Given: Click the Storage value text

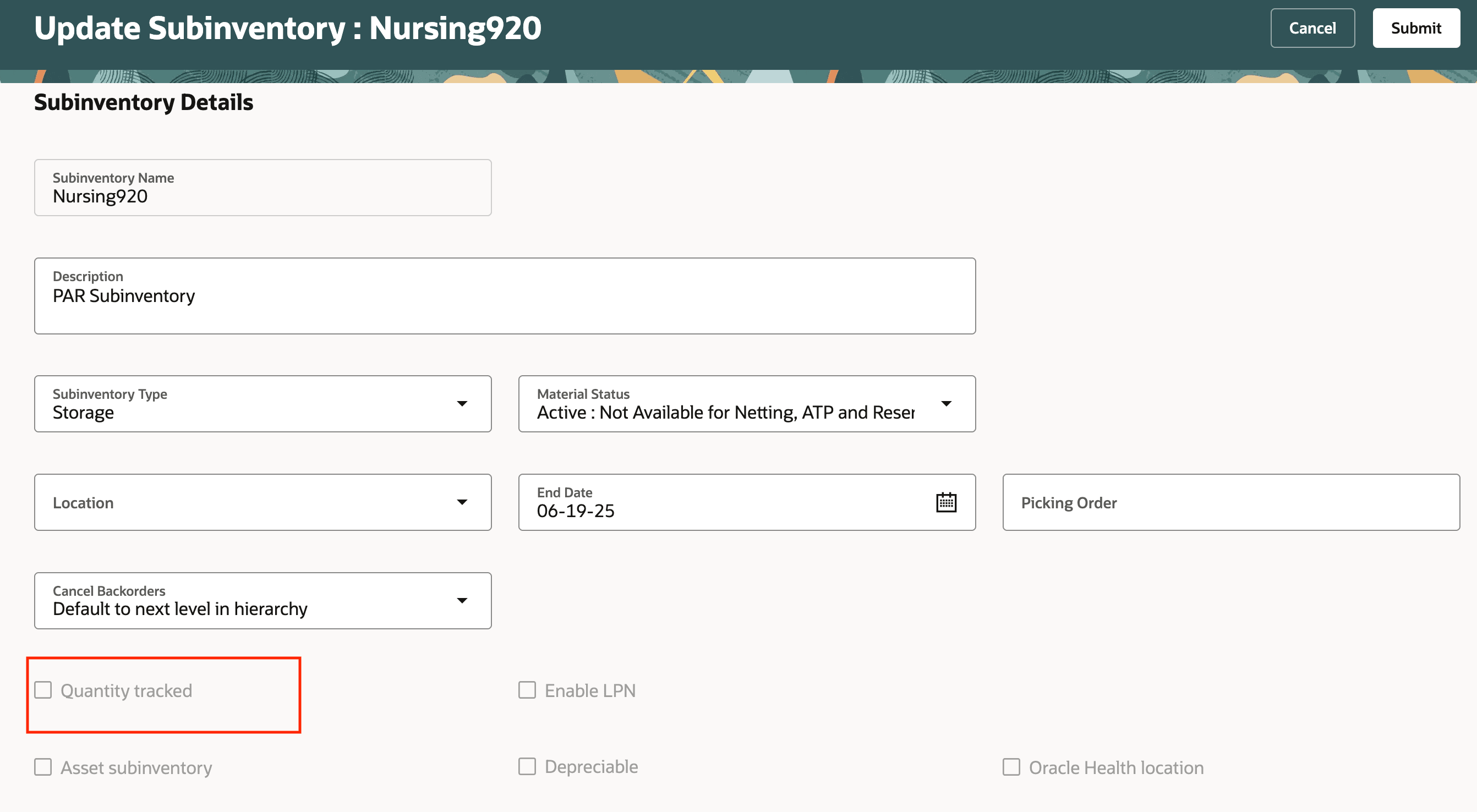Looking at the screenshot, I should tap(83, 413).
